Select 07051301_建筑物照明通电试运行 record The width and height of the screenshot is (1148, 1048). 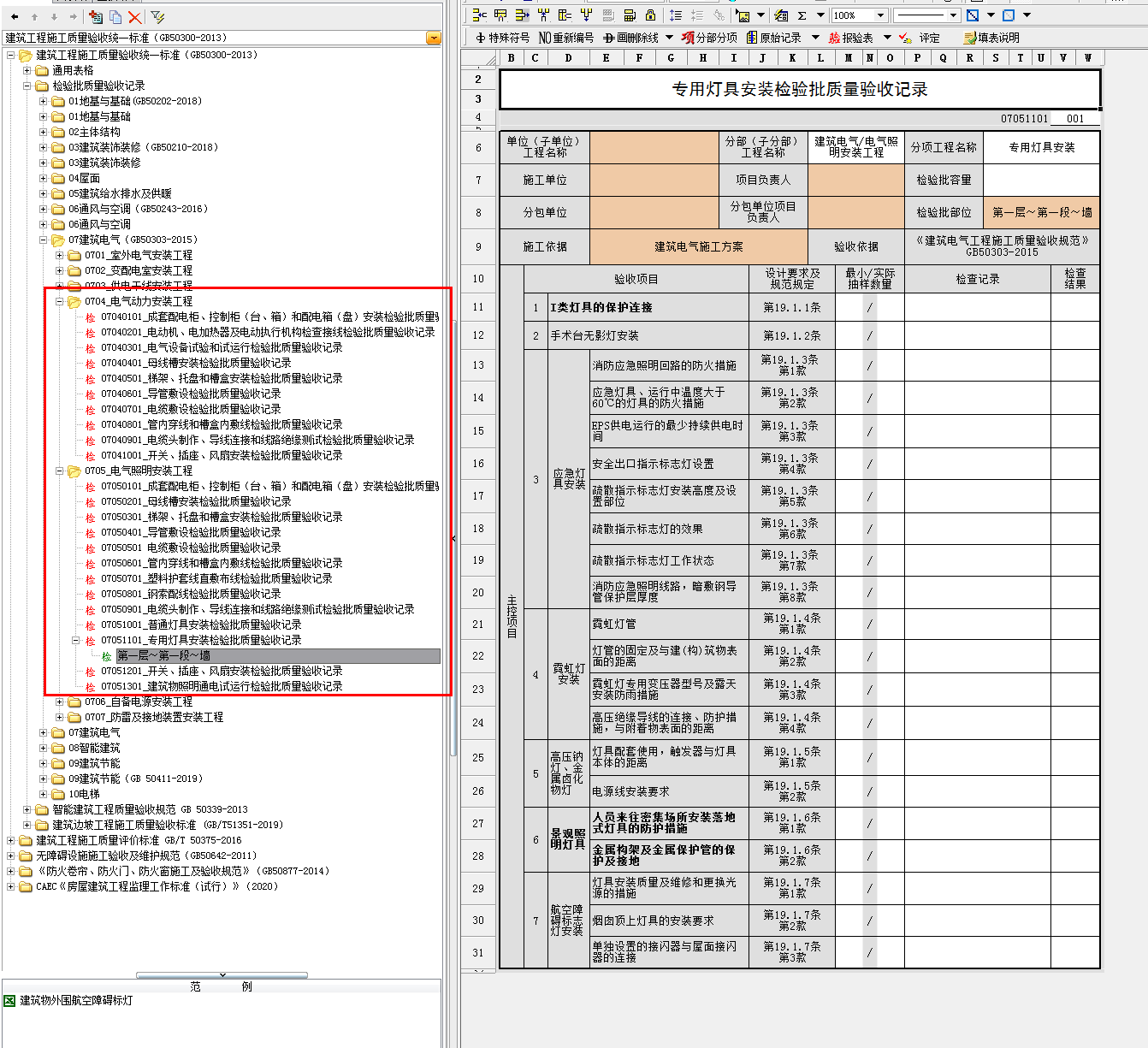click(222, 686)
